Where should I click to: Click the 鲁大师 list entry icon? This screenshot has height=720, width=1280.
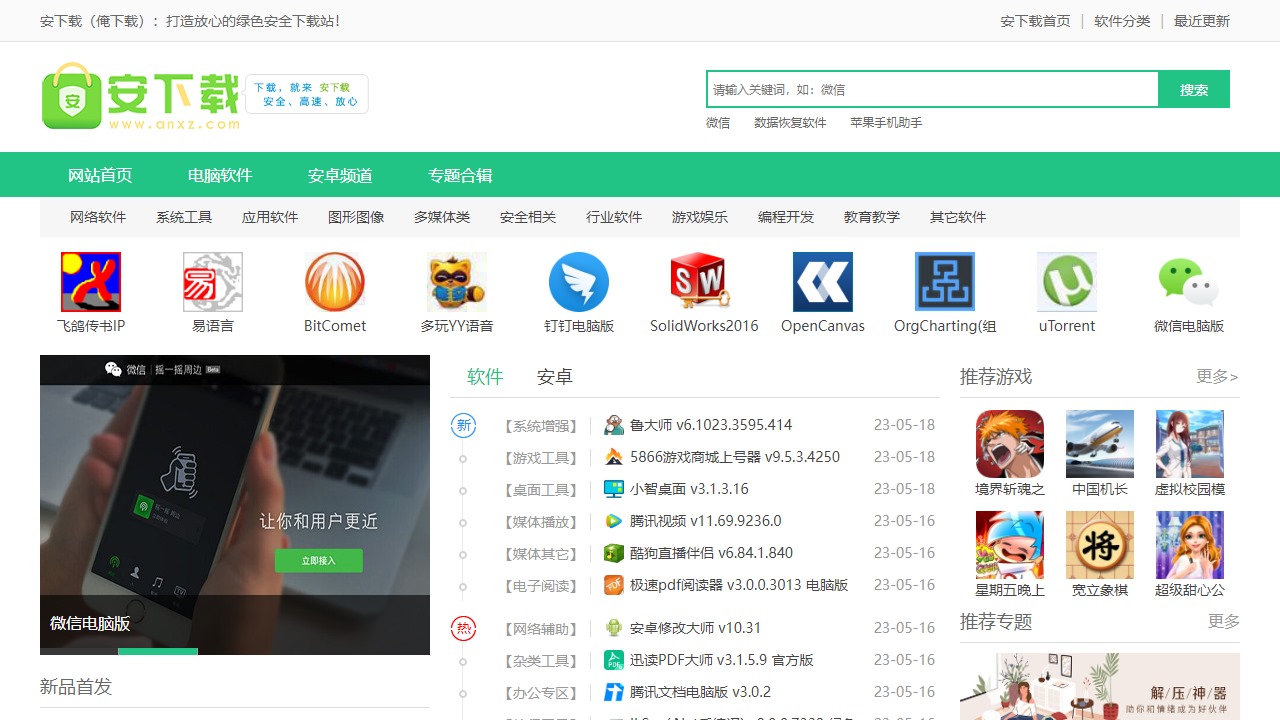(x=614, y=424)
